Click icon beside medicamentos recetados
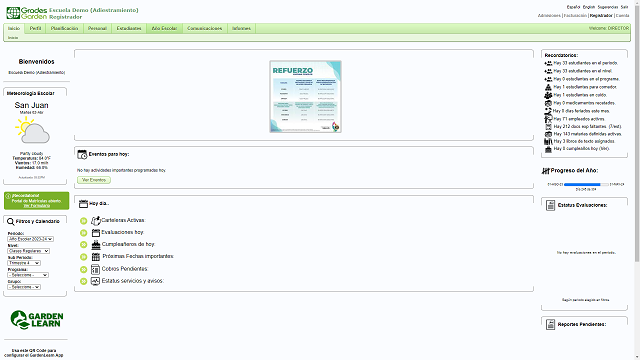The height and width of the screenshot is (360, 640). tap(548, 103)
